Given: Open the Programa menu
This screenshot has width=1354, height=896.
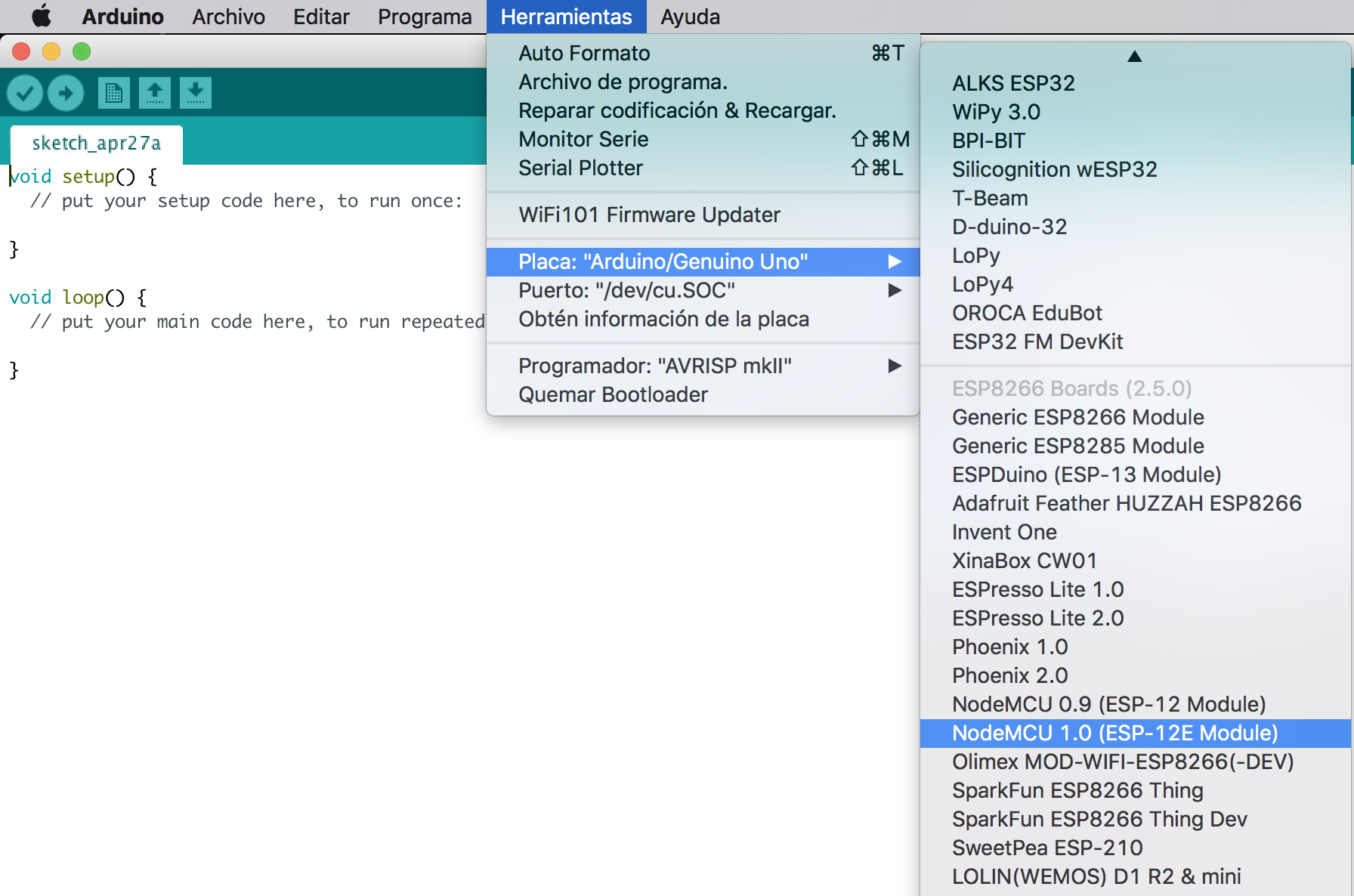Looking at the screenshot, I should (x=425, y=17).
